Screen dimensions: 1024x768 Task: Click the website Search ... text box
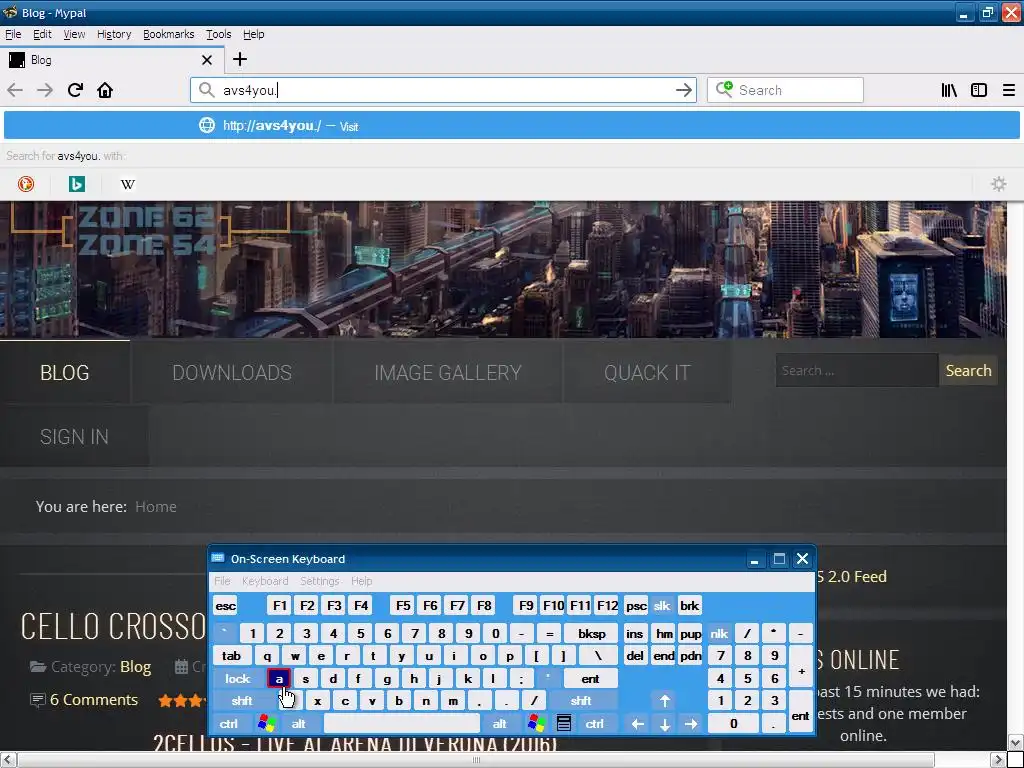(857, 370)
